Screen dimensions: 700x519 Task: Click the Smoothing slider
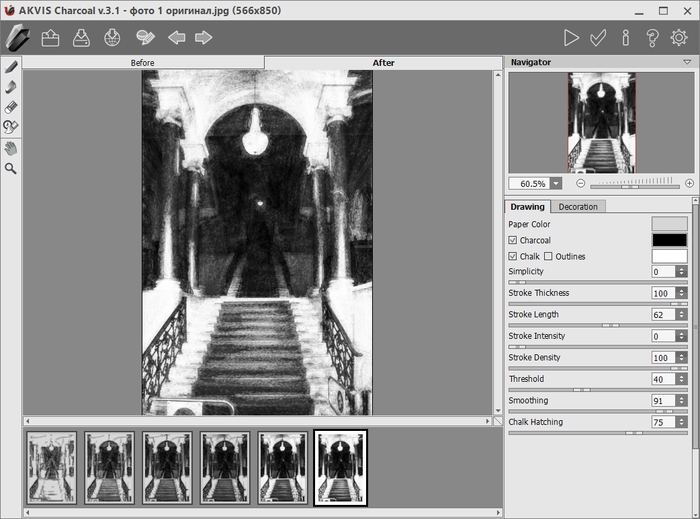[598, 411]
